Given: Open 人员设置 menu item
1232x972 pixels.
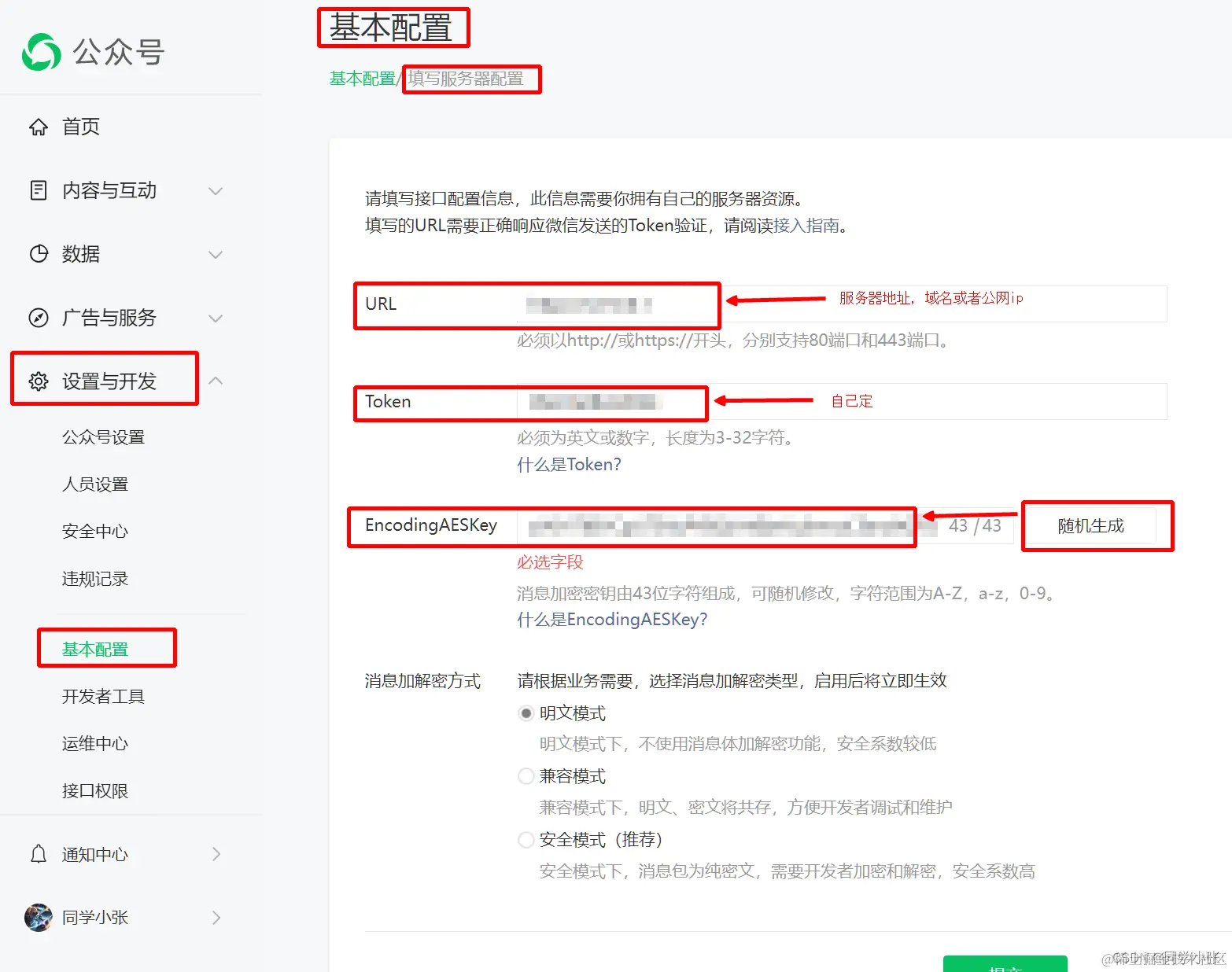Looking at the screenshot, I should coord(95,484).
